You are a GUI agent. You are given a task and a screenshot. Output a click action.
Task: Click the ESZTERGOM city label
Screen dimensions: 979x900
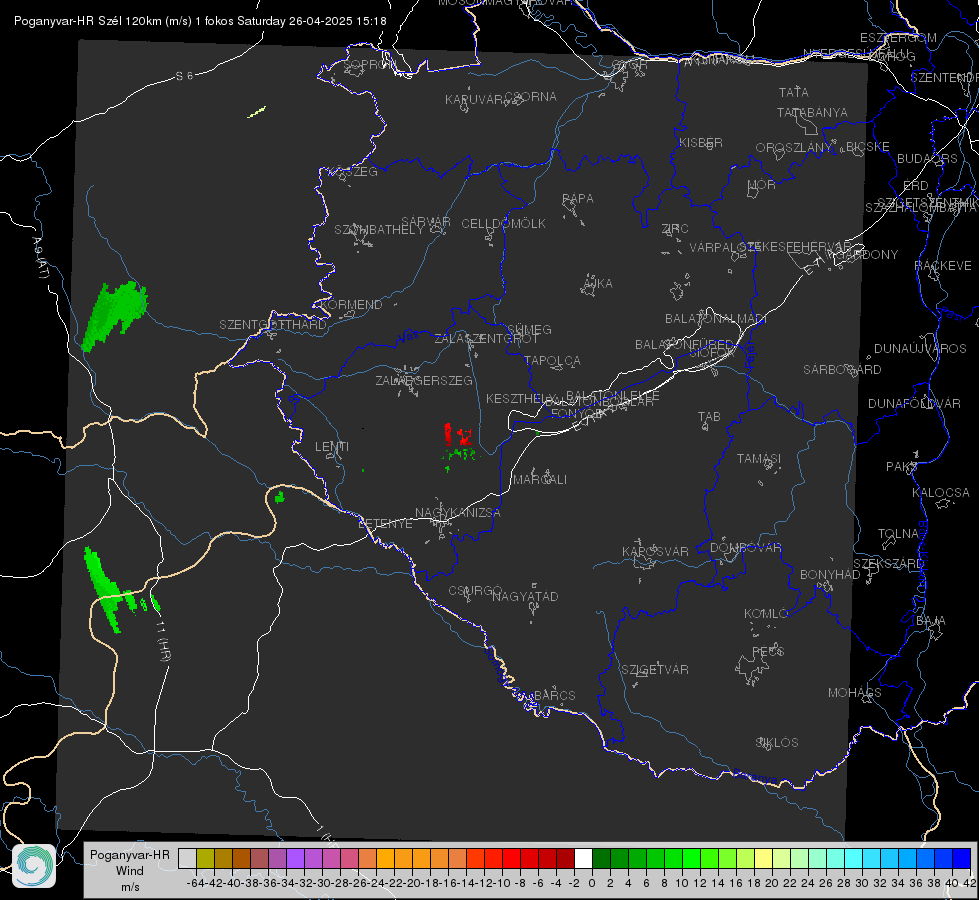898,38
